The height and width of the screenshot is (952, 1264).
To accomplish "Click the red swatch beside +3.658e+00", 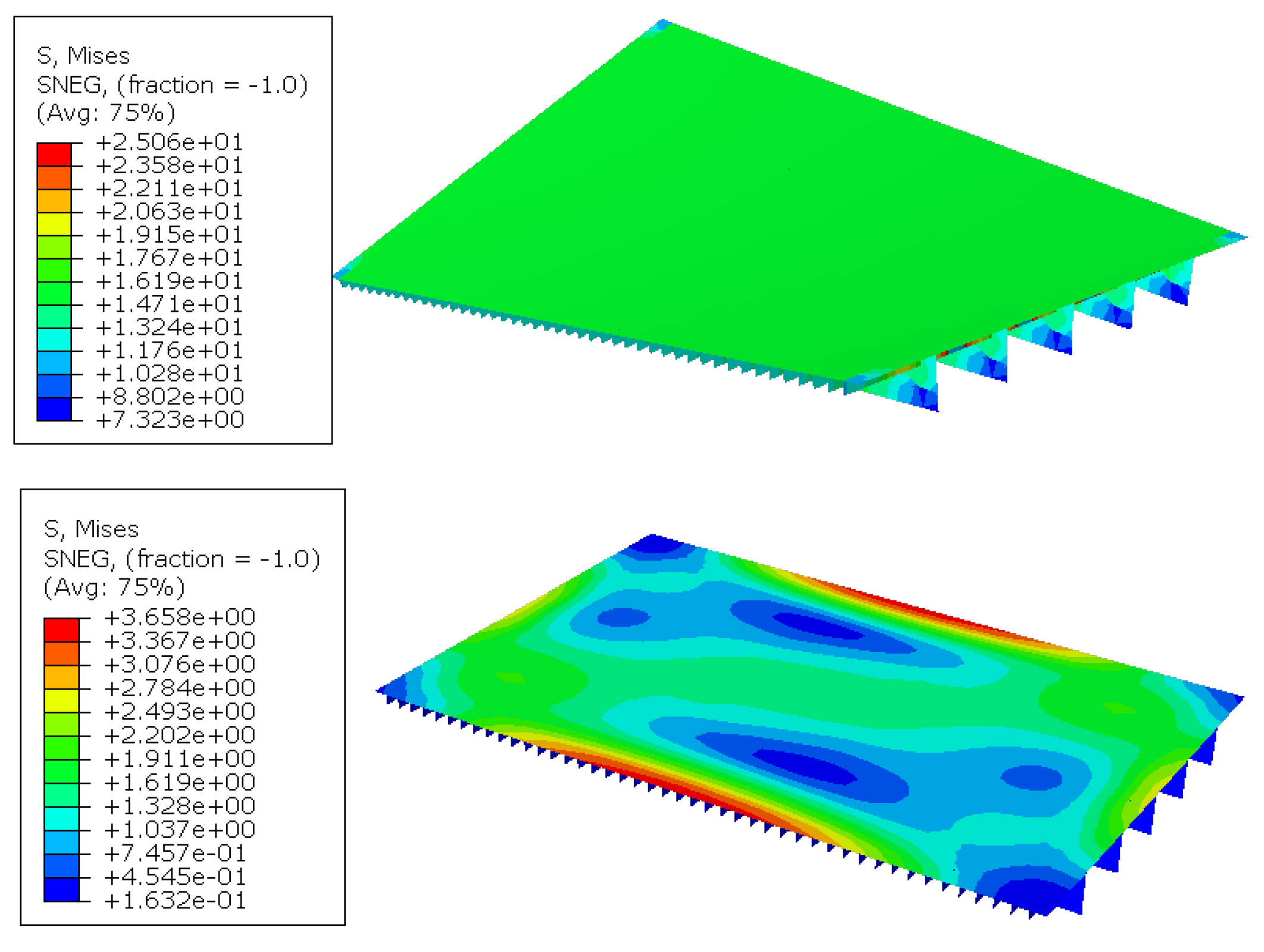I will coord(61,630).
